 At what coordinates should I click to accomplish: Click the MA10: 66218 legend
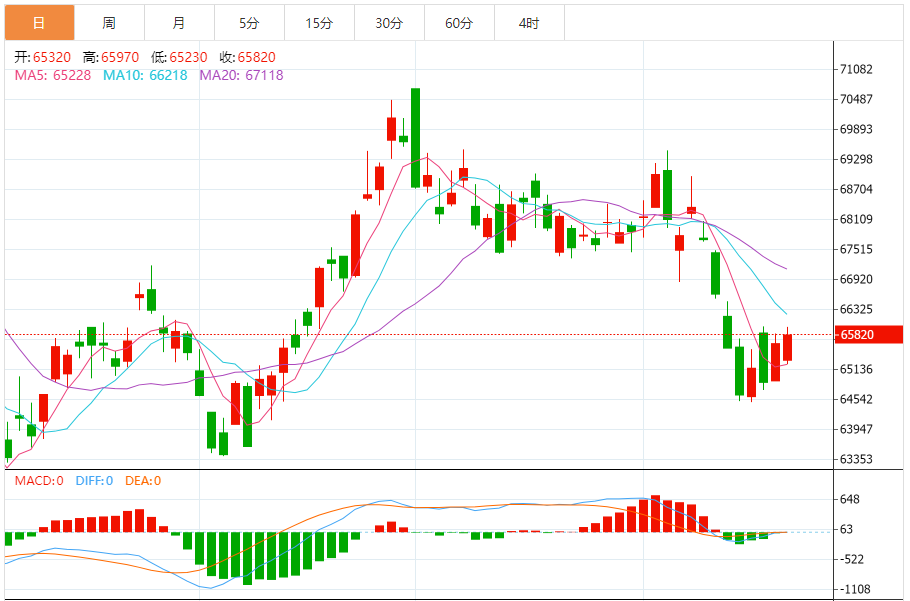coord(145,75)
